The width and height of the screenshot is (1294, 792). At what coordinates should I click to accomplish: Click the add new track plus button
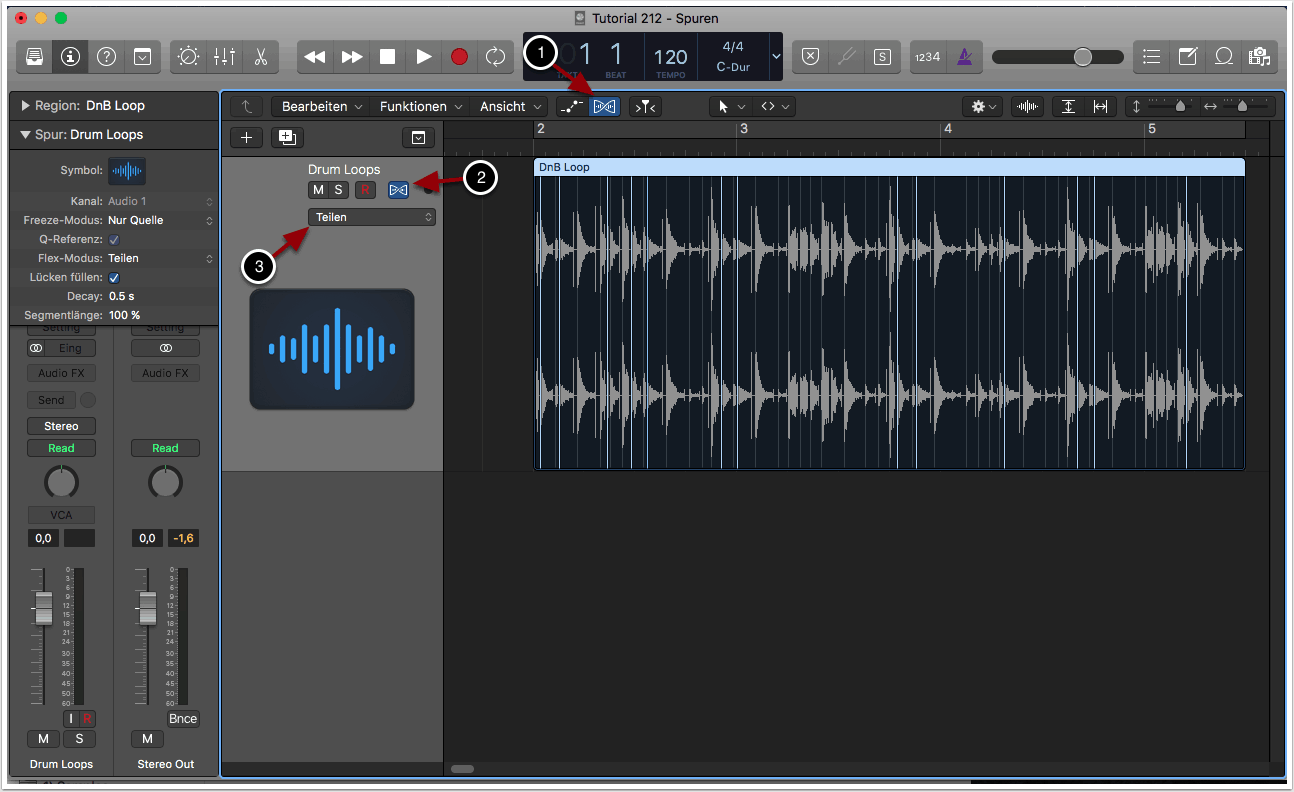(246, 138)
